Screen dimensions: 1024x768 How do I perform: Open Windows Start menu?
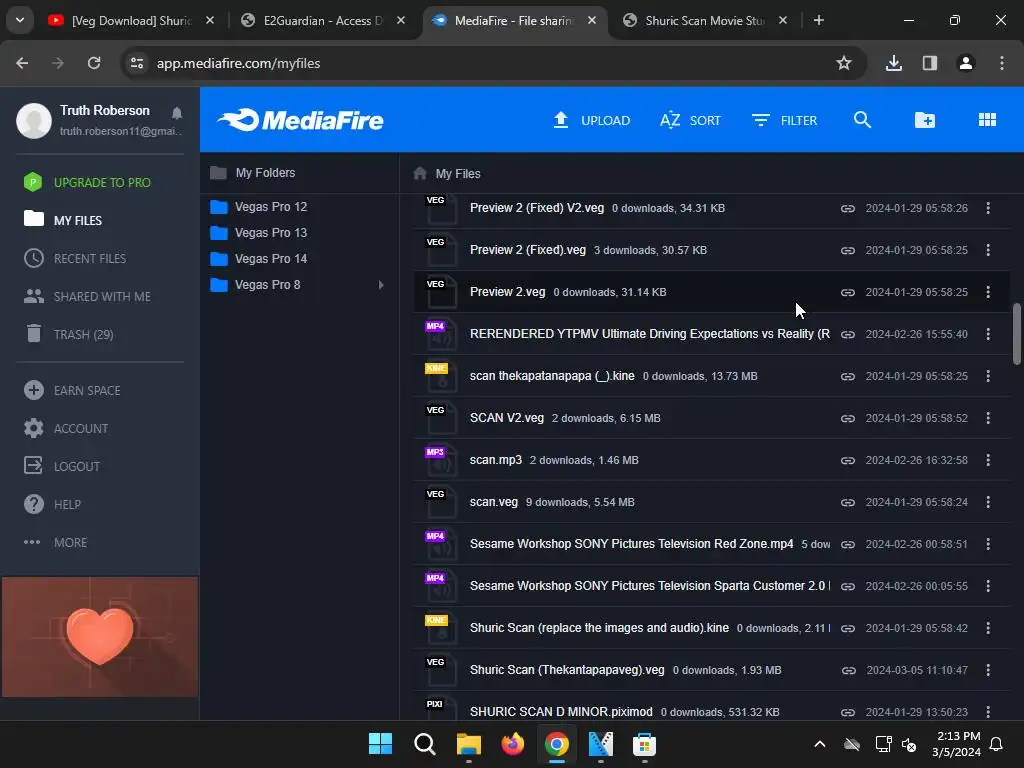(380, 743)
